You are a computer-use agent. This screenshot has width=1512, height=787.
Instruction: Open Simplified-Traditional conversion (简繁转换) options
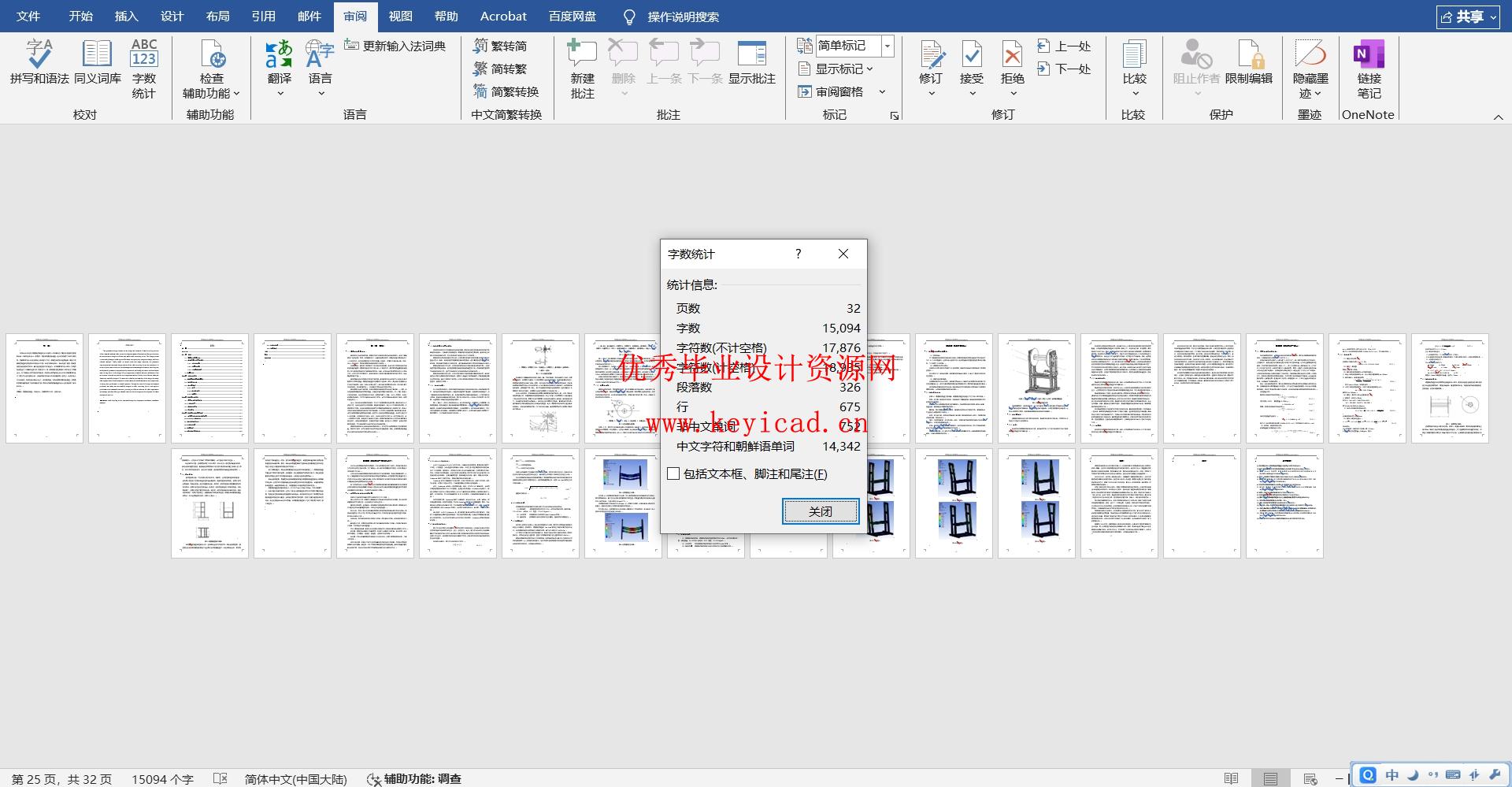[506, 91]
